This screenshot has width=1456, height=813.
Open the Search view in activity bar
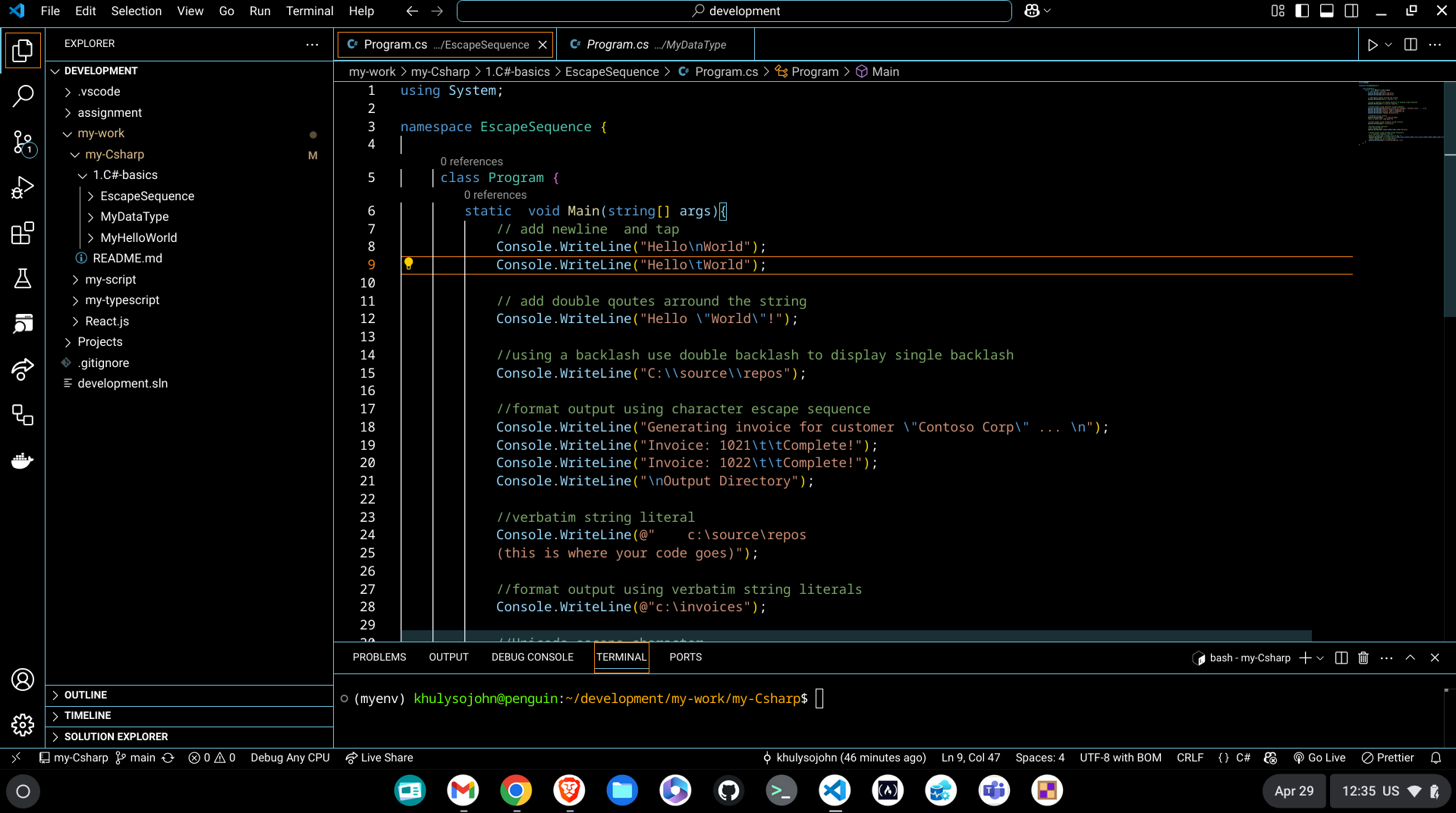pos(23,96)
